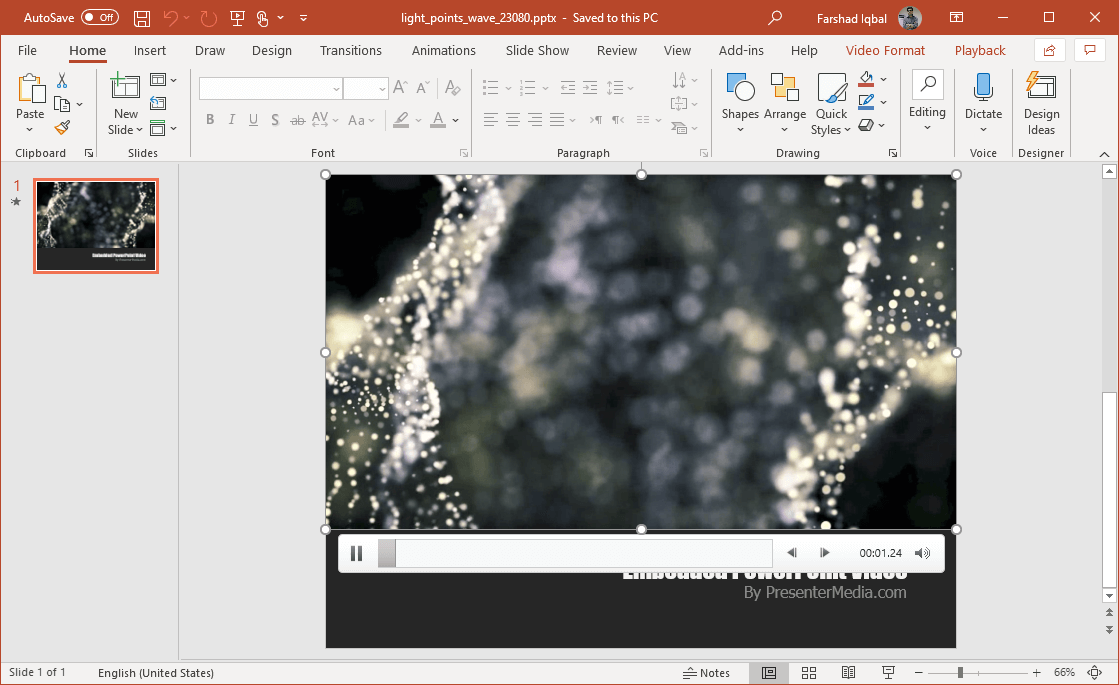Mute the video volume speaker icon
1119x685 pixels.
tap(922, 553)
